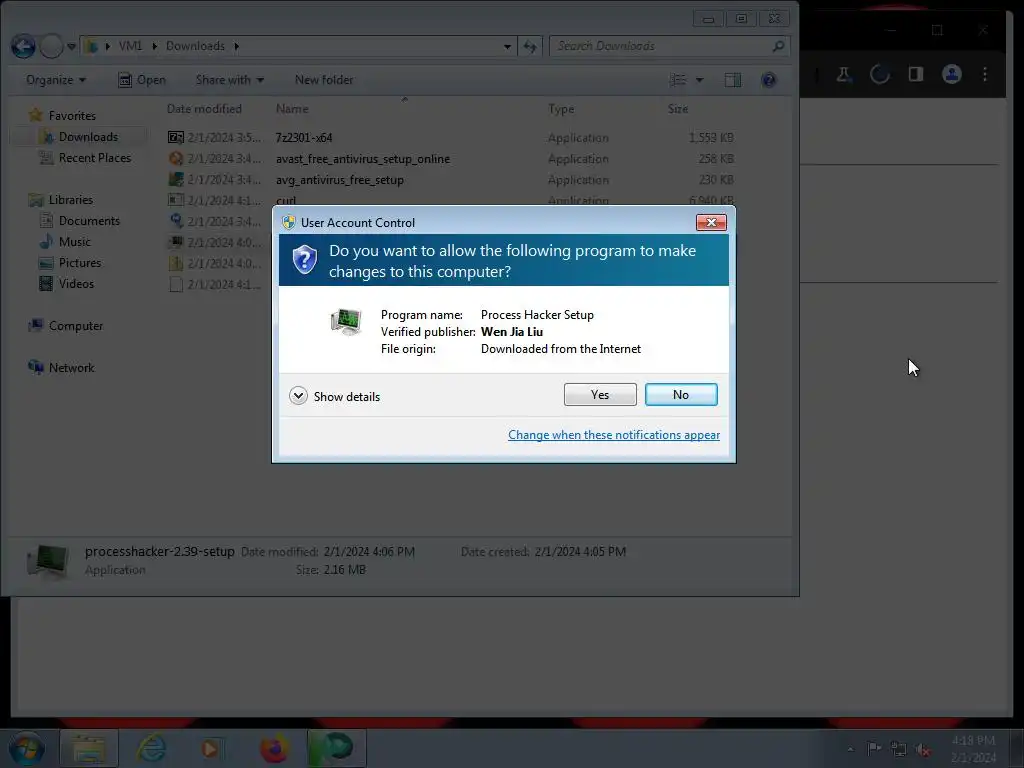
Task: Click the UAC shield question icon
Action: point(304,260)
